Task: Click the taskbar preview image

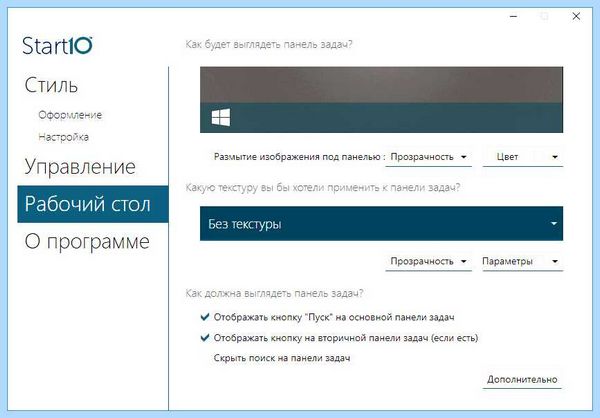Action: point(381,100)
